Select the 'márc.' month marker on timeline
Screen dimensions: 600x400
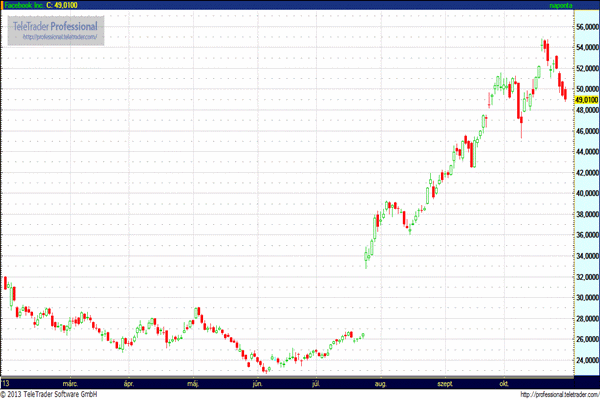pyautogui.click(x=70, y=384)
